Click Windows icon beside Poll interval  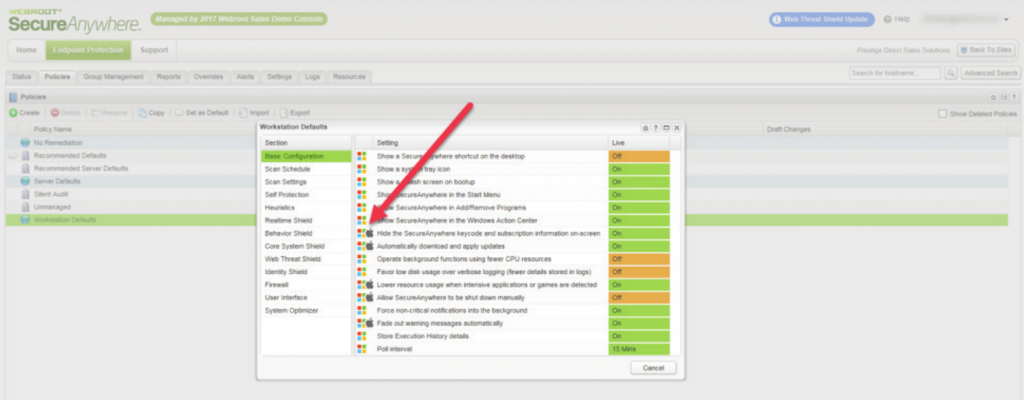click(361, 349)
